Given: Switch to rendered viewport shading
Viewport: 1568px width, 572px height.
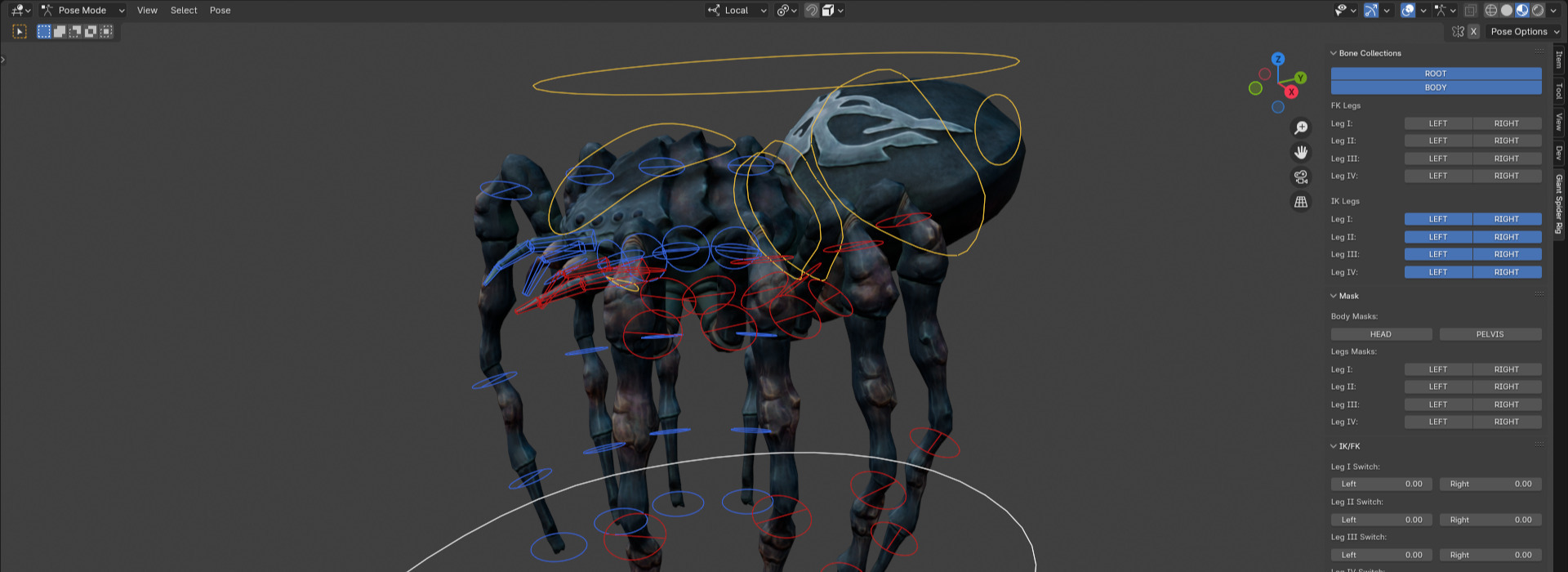Looking at the screenshot, I should [x=1538, y=11].
